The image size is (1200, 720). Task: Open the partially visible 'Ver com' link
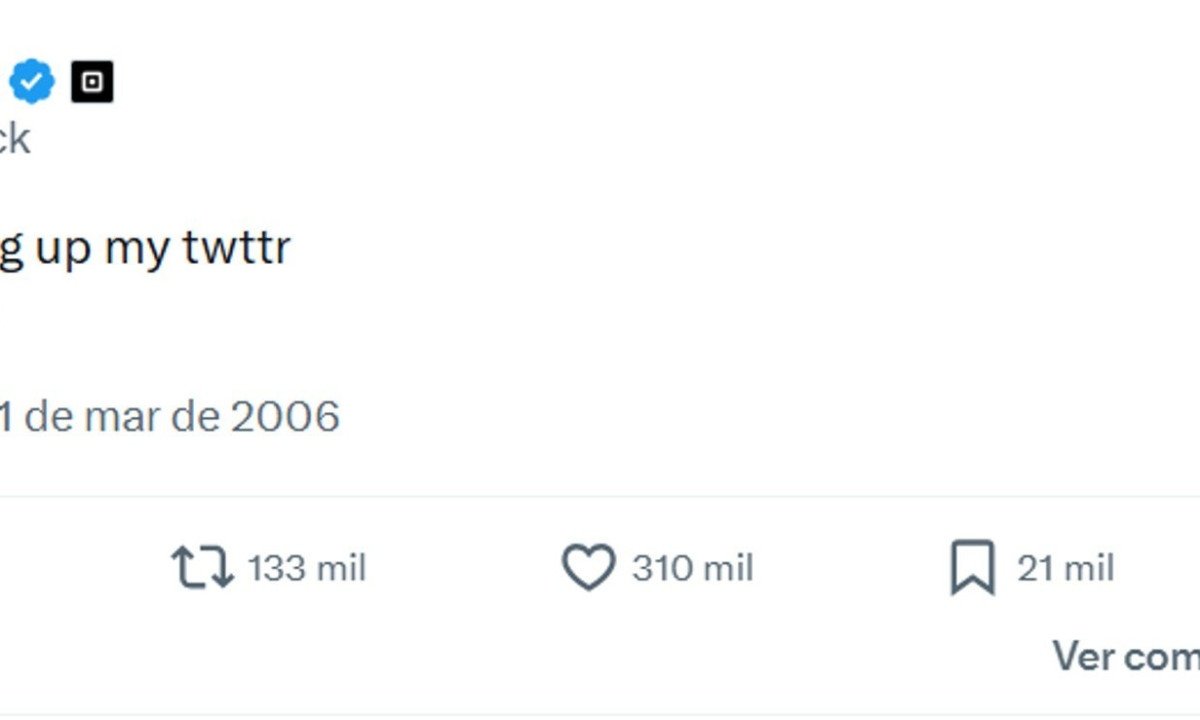[x=1125, y=656]
